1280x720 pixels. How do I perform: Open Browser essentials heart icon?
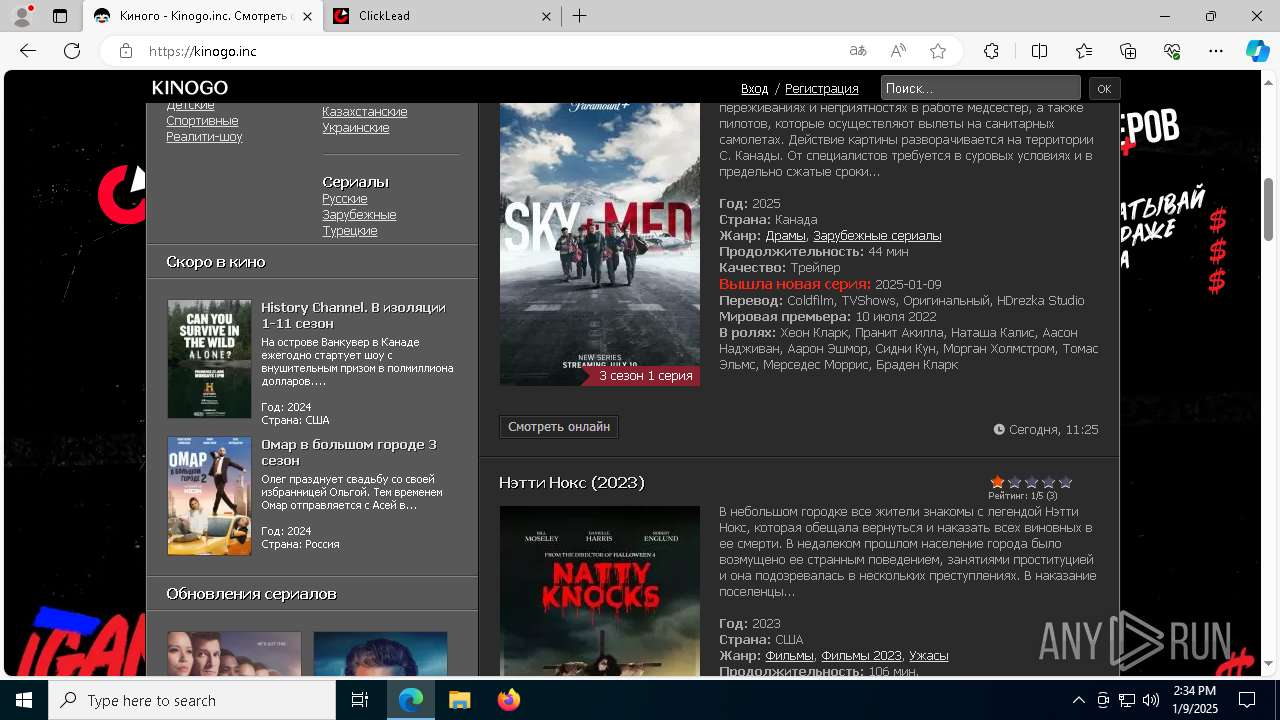pyautogui.click(x=1172, y=51)
